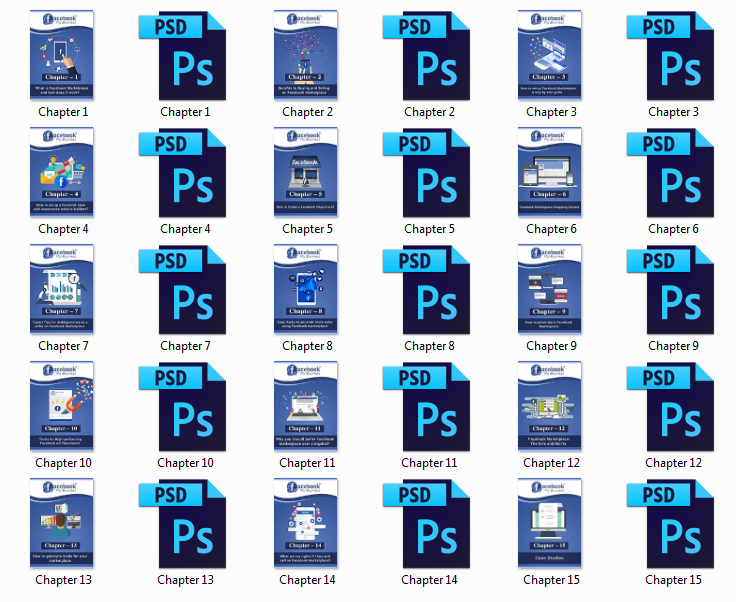736x602 pixels.
Task: Click the 'Chapter 6' label under the PSD file
Action: pyautogui.click(x=673, y=229)
